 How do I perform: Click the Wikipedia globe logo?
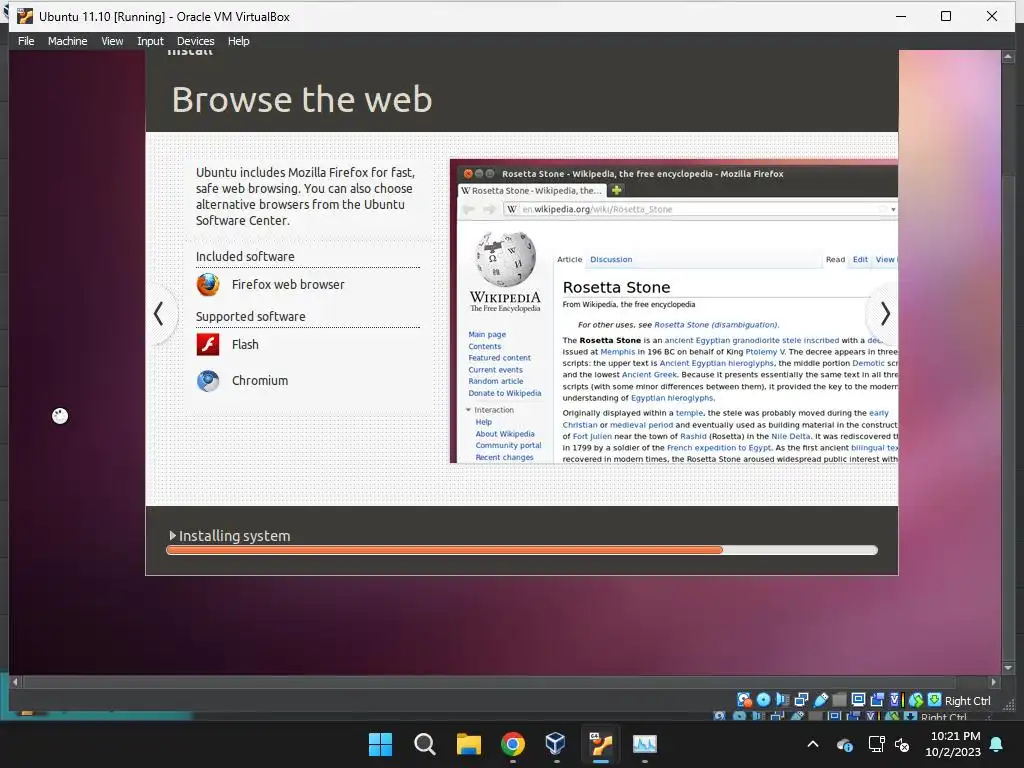click(505, 259)
